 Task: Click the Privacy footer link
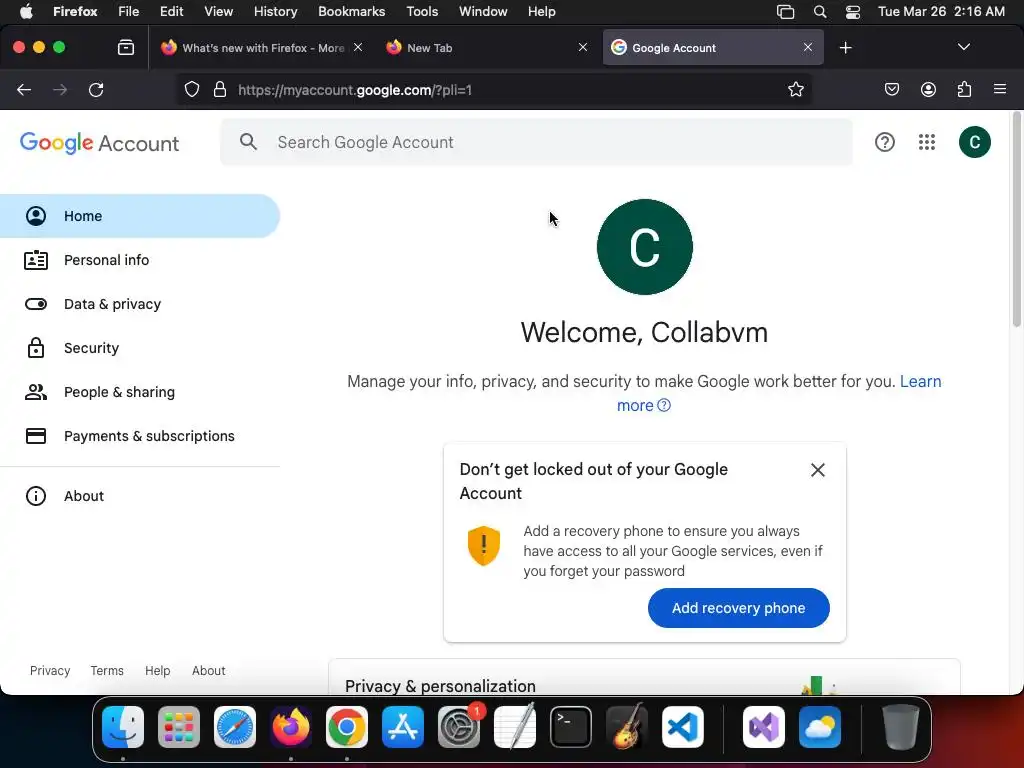(x=50, y=671)
